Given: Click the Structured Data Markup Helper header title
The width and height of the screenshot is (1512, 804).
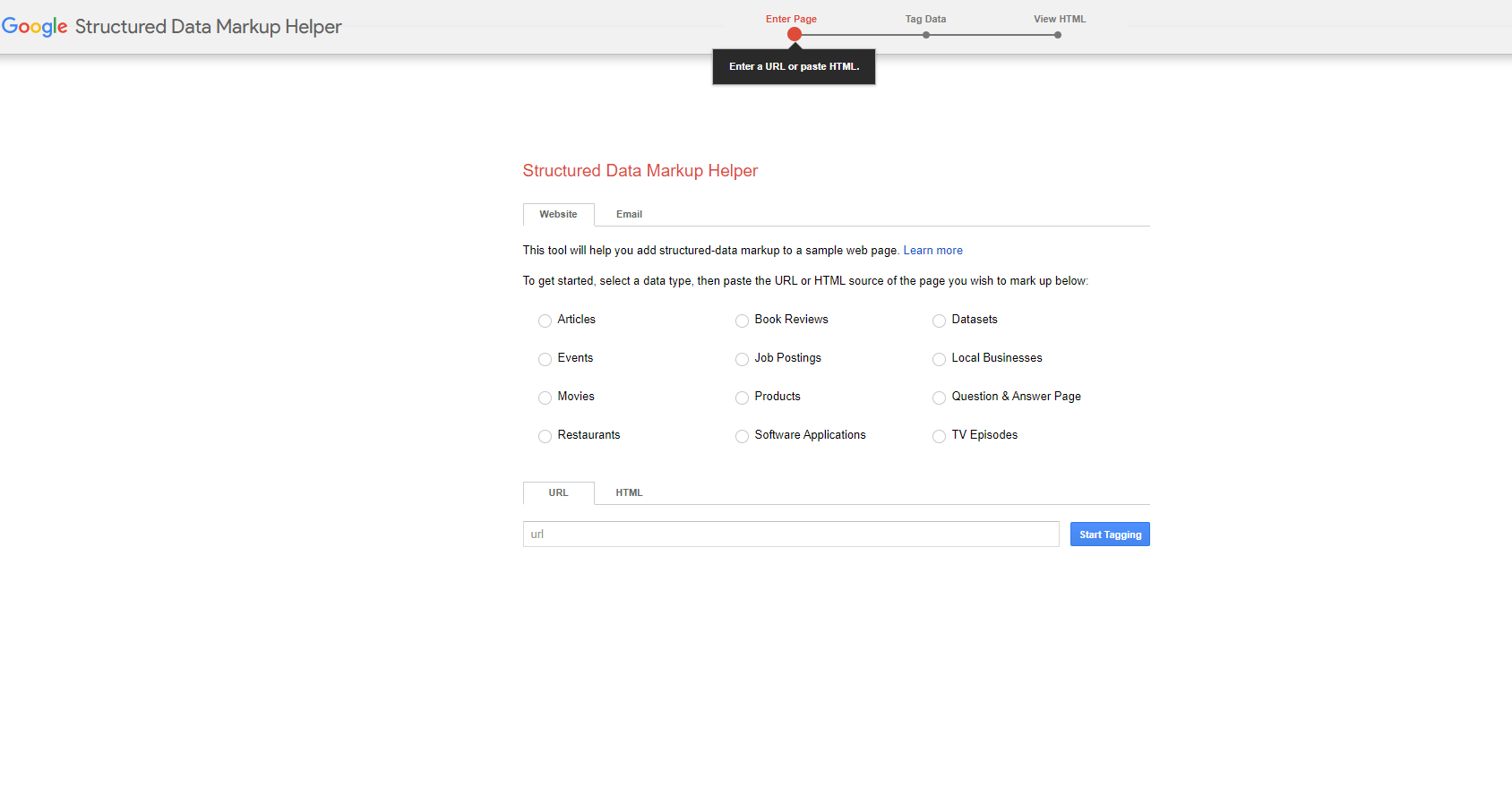Looking at the screenshot, I should 208,27.
